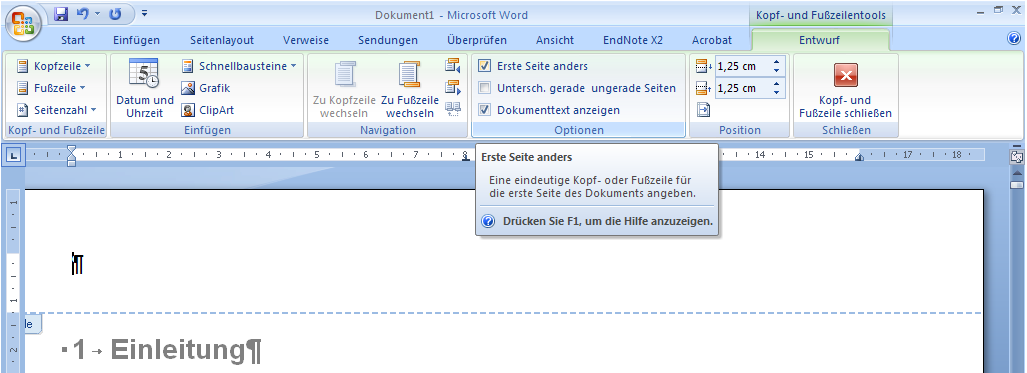Open Customize Quick Access Toolbar dropdown
The width and height of the screenshot is (1027, 373).
coord(144,14)
